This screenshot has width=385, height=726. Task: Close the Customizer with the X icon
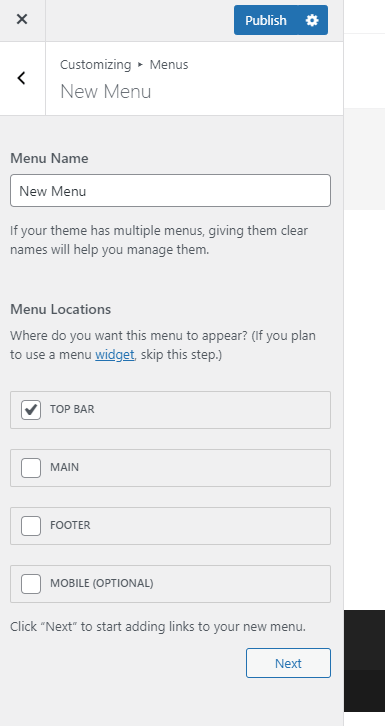(22, 19)
